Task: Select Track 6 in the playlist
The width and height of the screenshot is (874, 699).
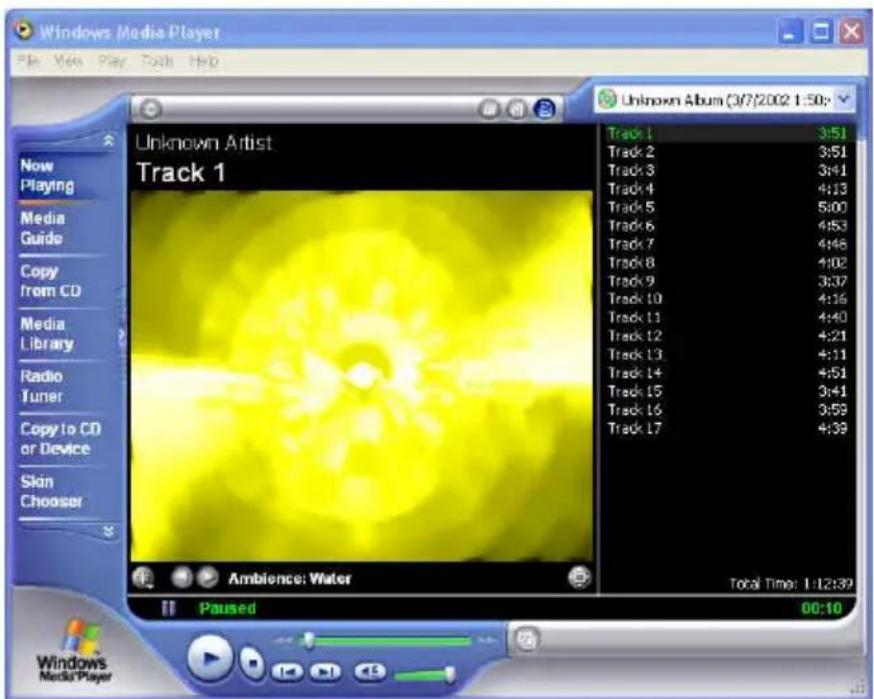Action: tap(727, 226)
